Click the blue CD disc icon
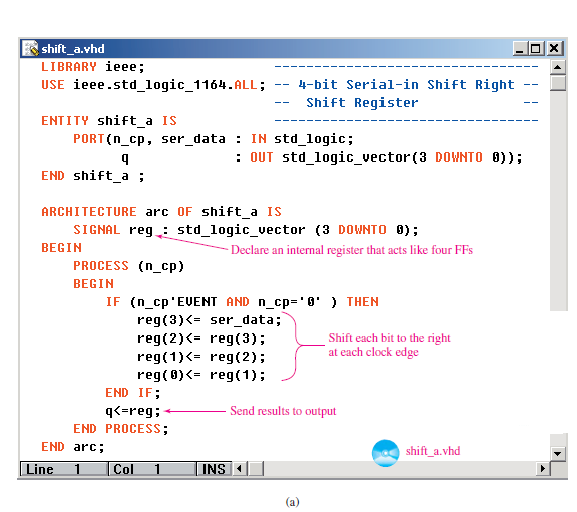This screenshot has width=577, height=512. [x=385, y=453]
